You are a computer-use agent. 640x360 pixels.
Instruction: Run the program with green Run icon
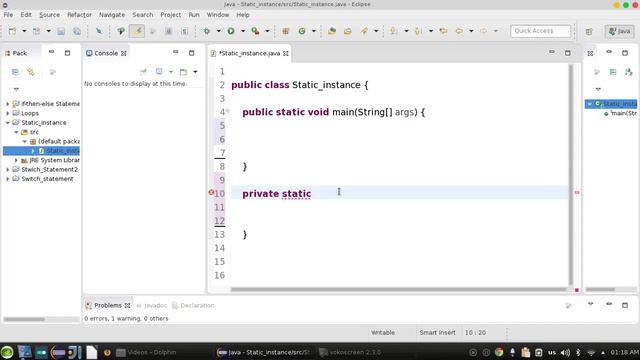tap(231, 31)
